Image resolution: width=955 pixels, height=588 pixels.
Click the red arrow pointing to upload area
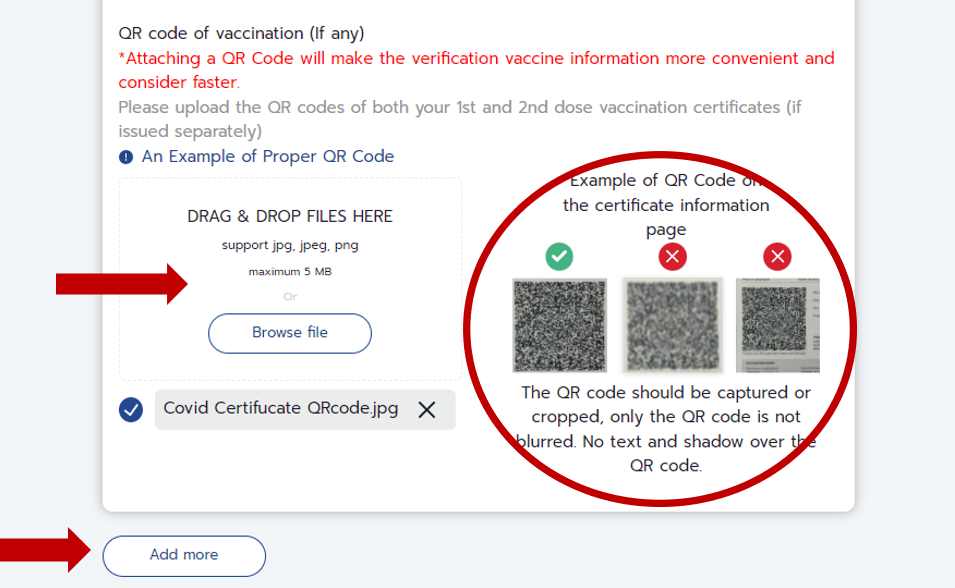coord(122,284)
